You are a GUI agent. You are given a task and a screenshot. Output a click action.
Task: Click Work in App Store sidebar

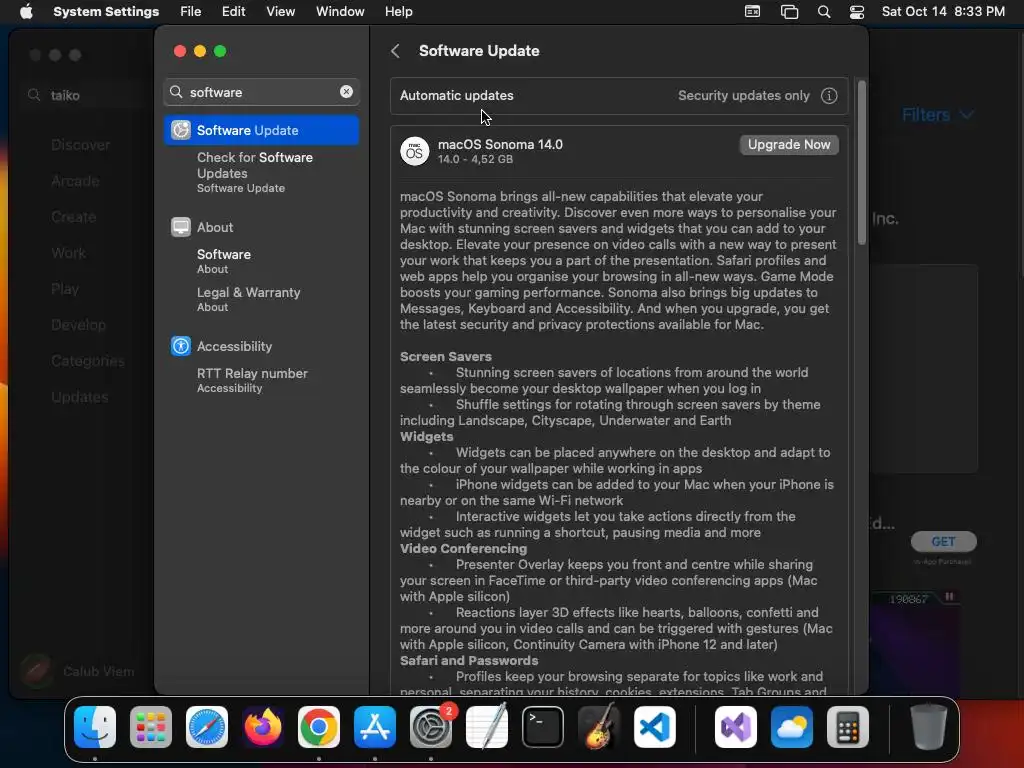[x=68, y=253]
